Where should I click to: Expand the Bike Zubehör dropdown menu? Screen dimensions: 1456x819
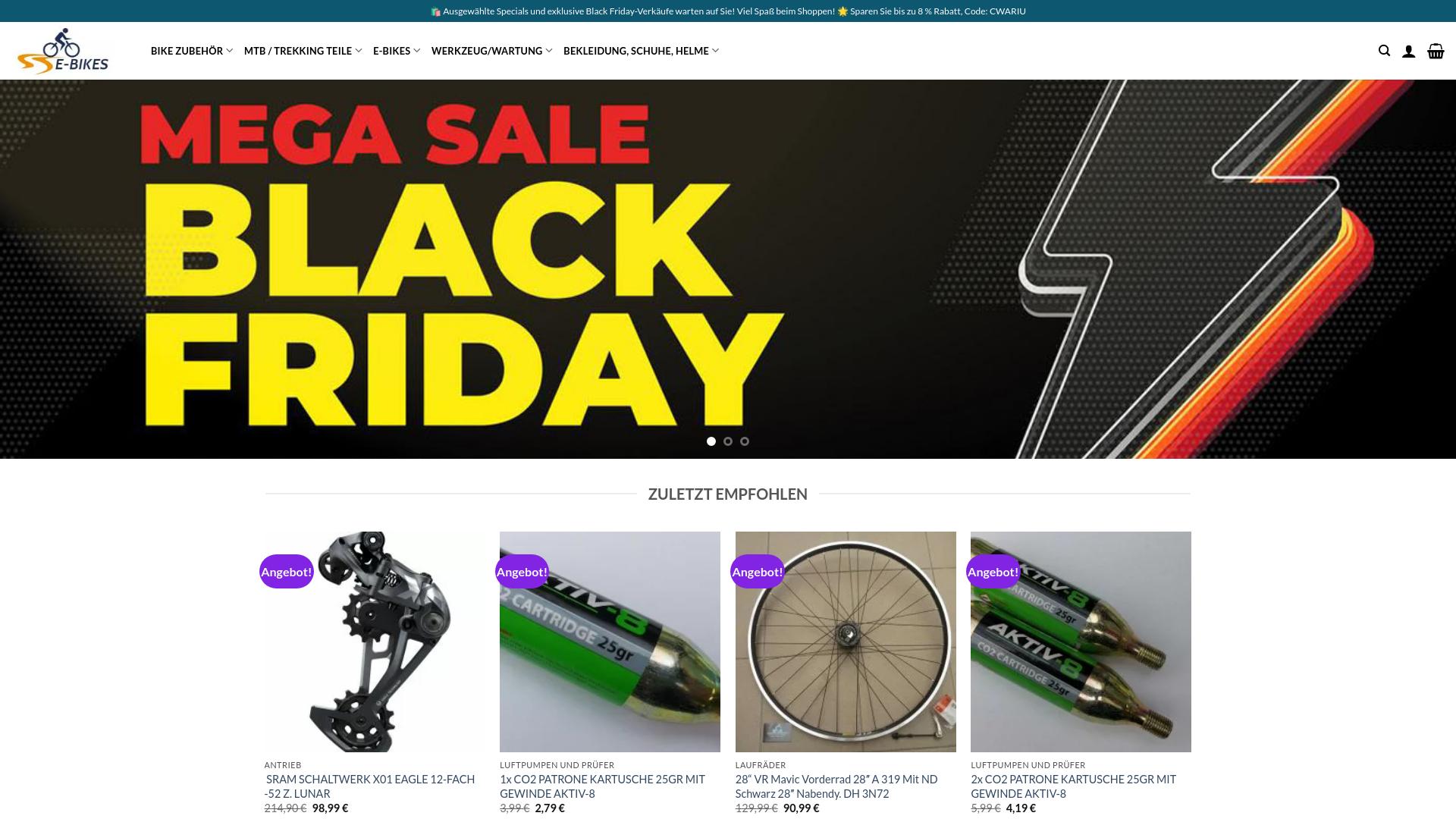192,51
